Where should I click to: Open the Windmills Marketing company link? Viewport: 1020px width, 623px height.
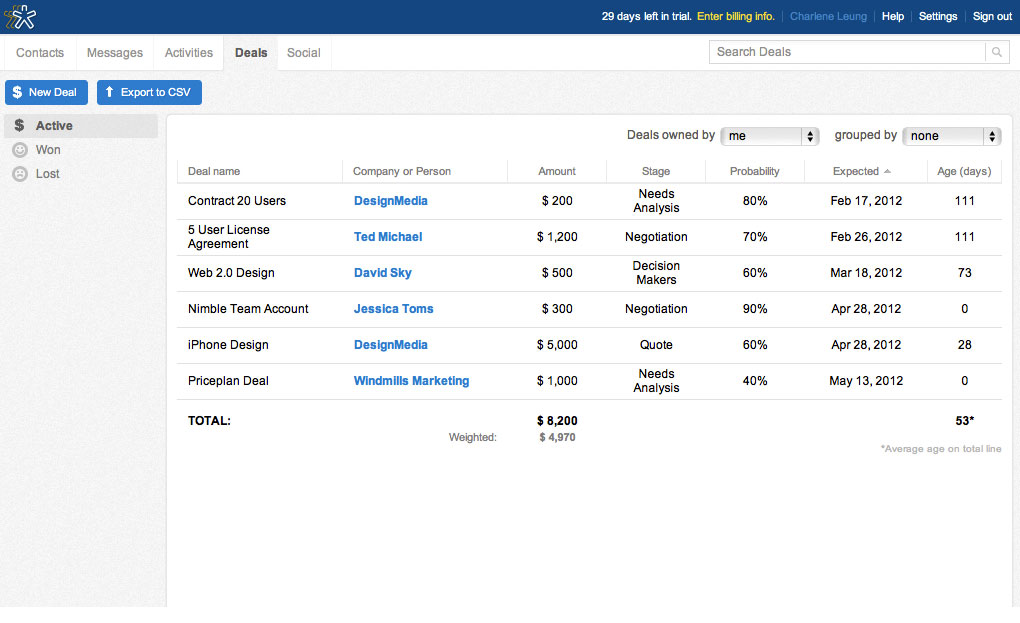411,381
